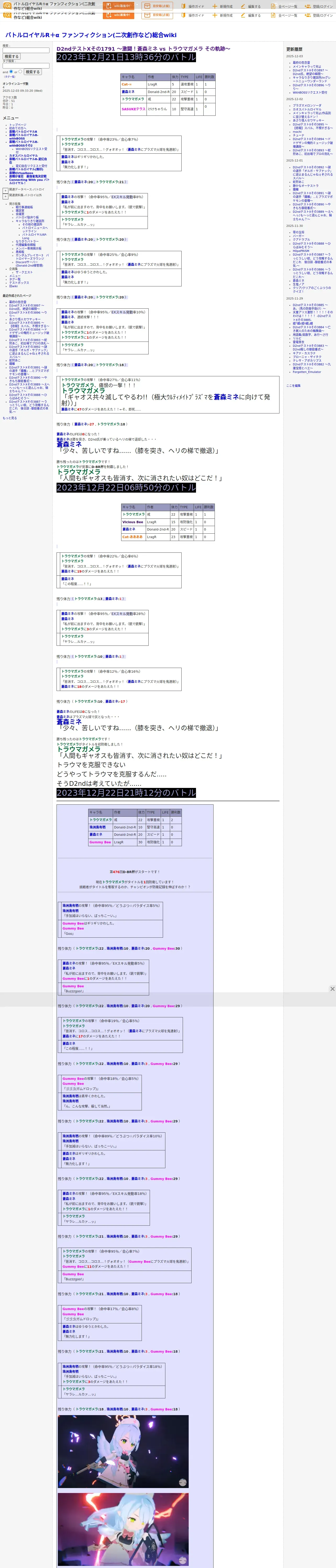Open 生塩ノア history link

click(x=298, y=284)
